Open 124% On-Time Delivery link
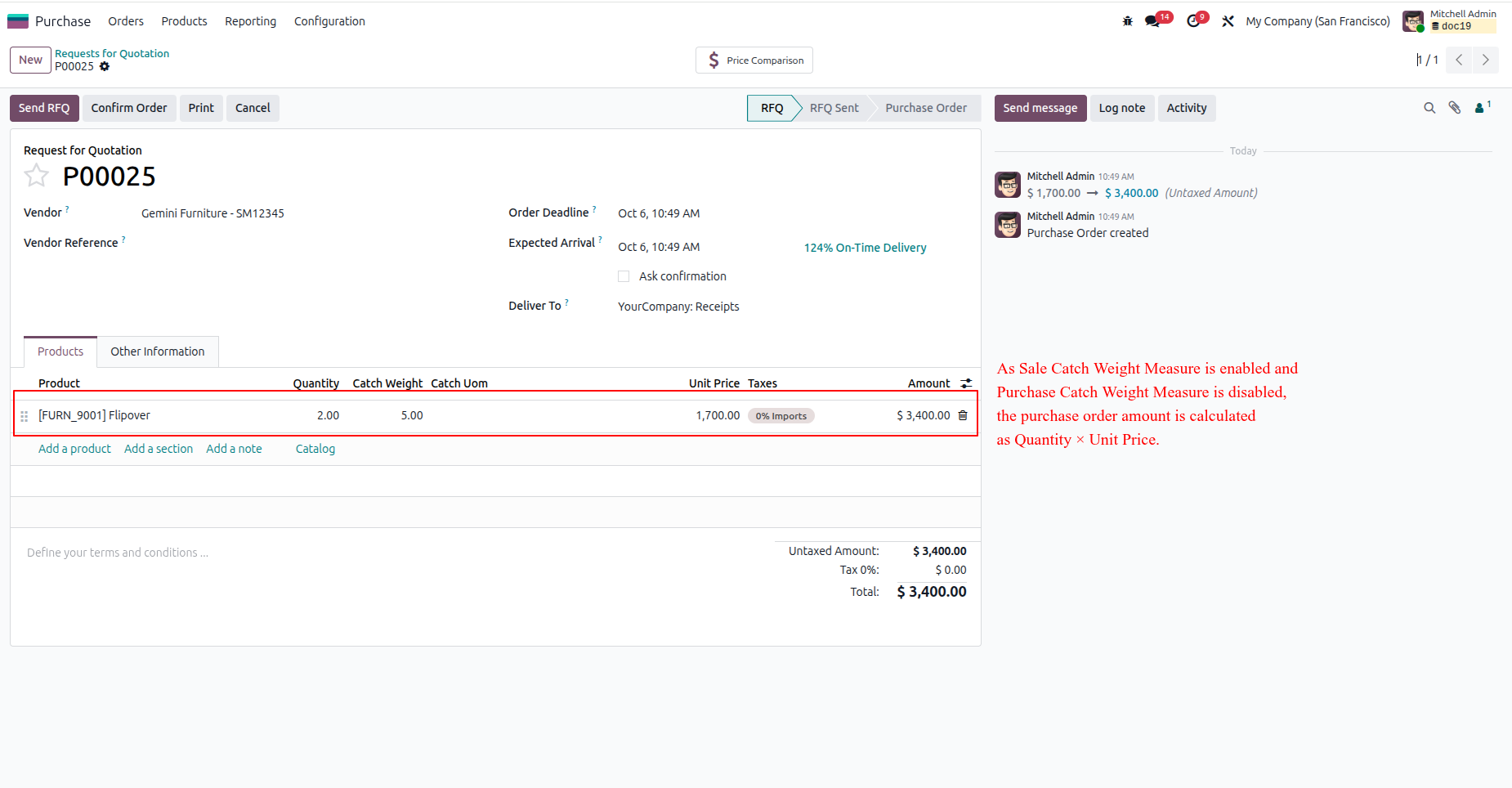The height and width of the screenshot is (788, 1512). click(x=865, y=248)
